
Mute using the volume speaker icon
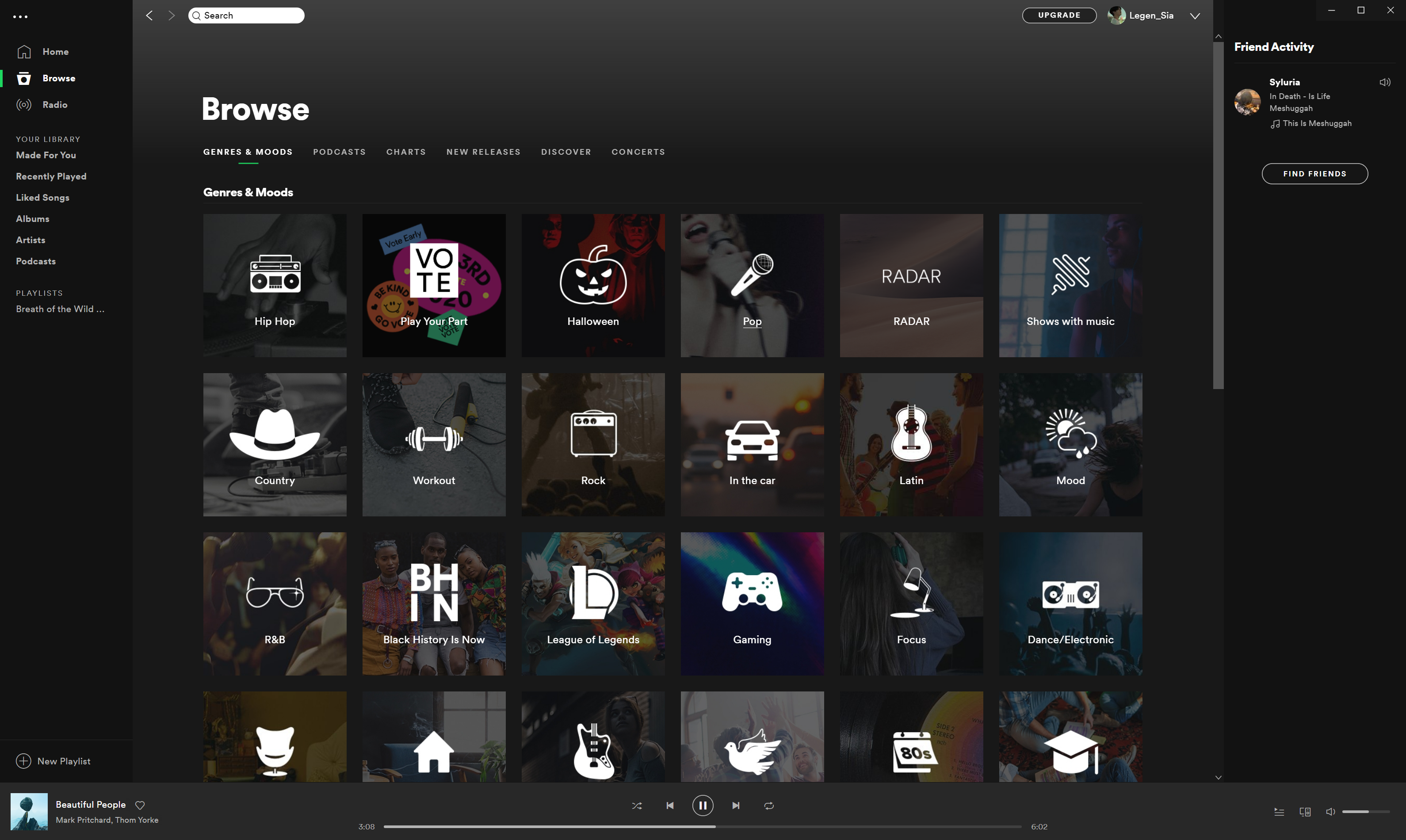click(1330, 812)
